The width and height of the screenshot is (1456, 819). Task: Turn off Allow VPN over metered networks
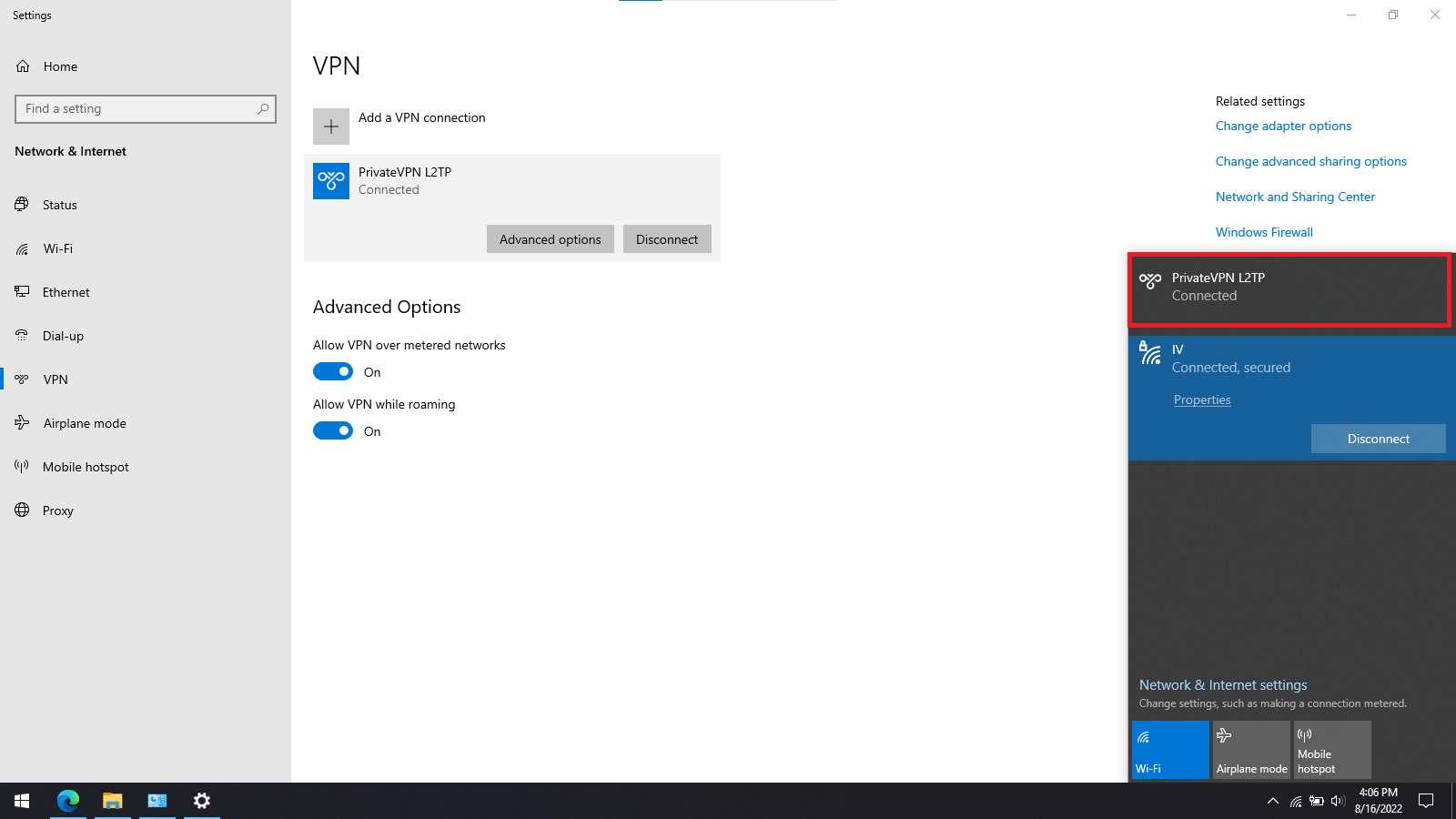333,371
